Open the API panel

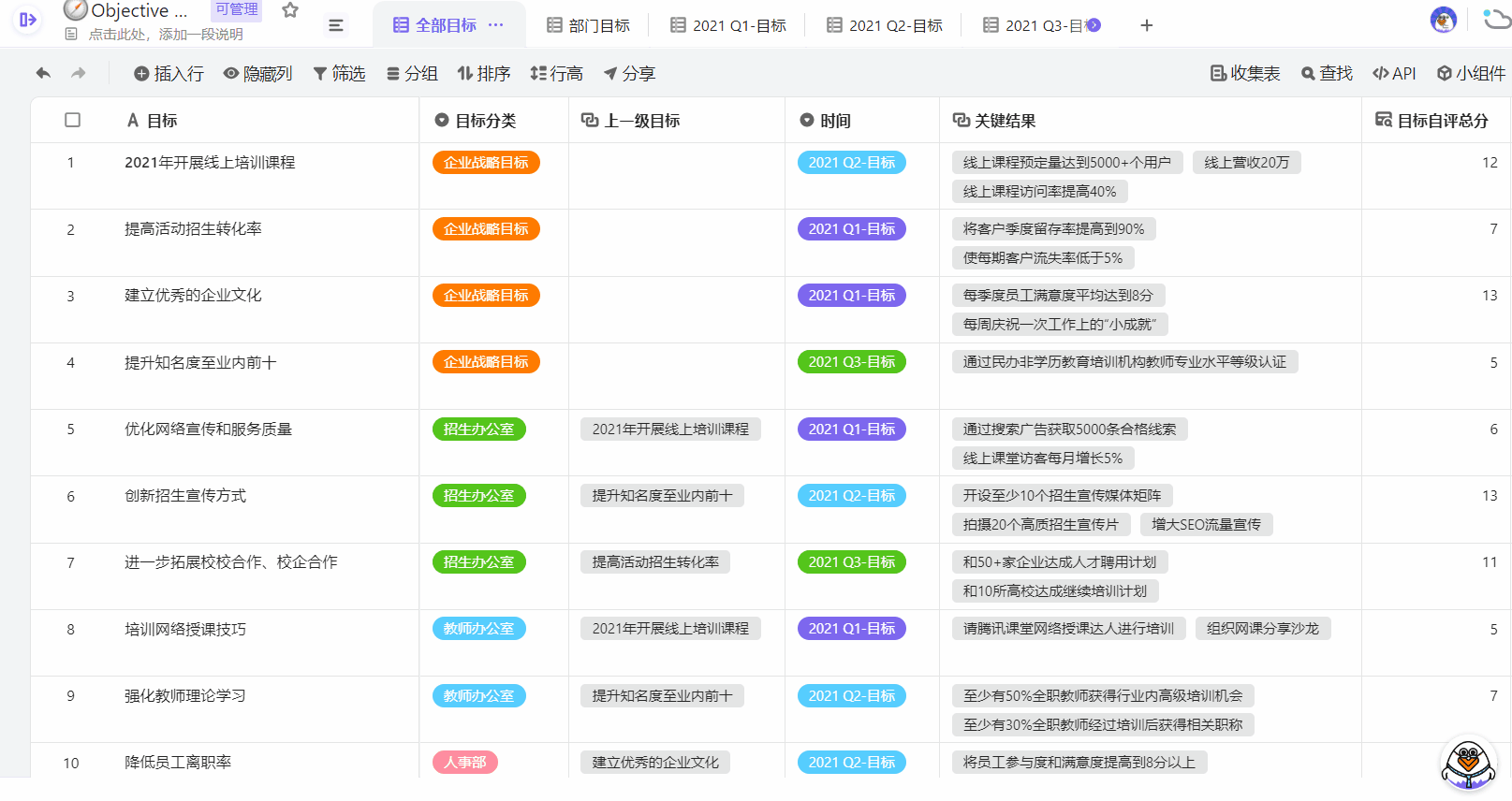coord(1394,73)
